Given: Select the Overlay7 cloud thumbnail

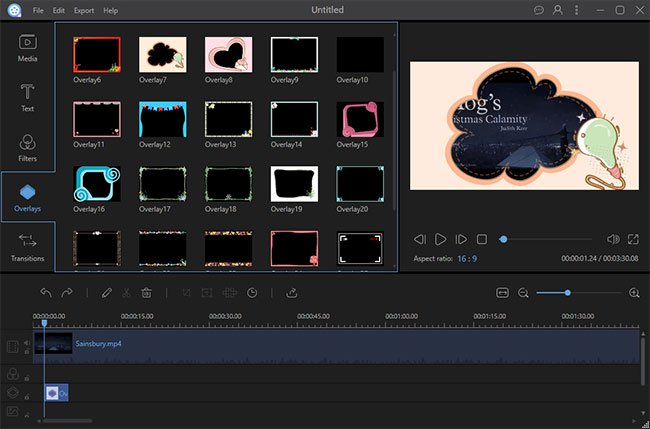Looking at the screenshot, I should click(x=163, y=54).
